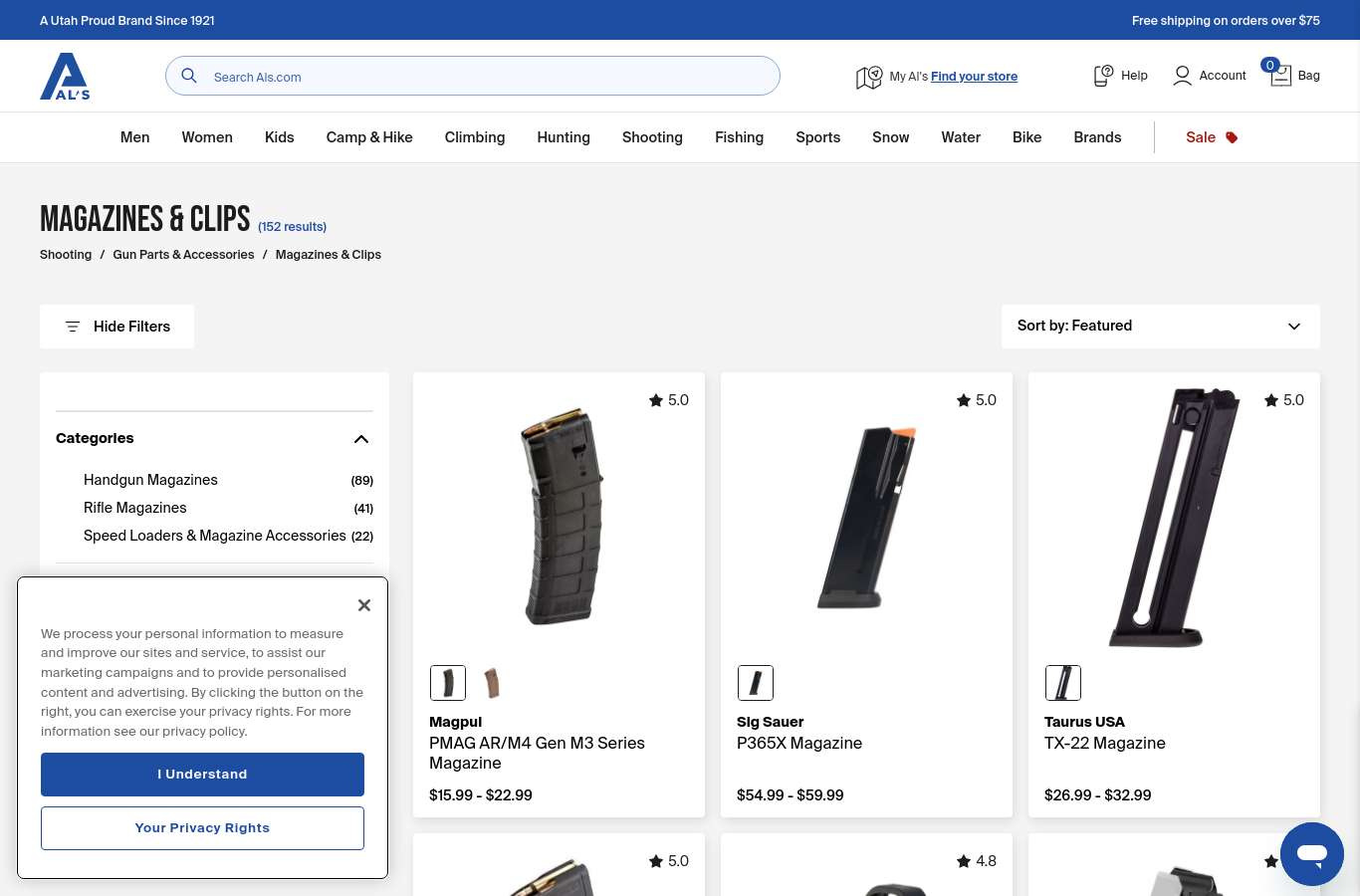Click the Sig Sauer brand name
The image size is (1360, 896).
tap(771, 722)
